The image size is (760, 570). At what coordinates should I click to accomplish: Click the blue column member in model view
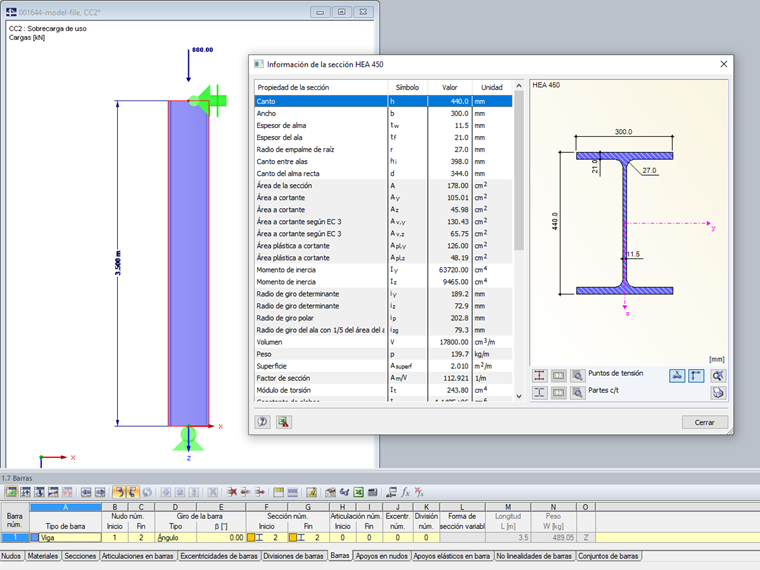click(189, 263)
